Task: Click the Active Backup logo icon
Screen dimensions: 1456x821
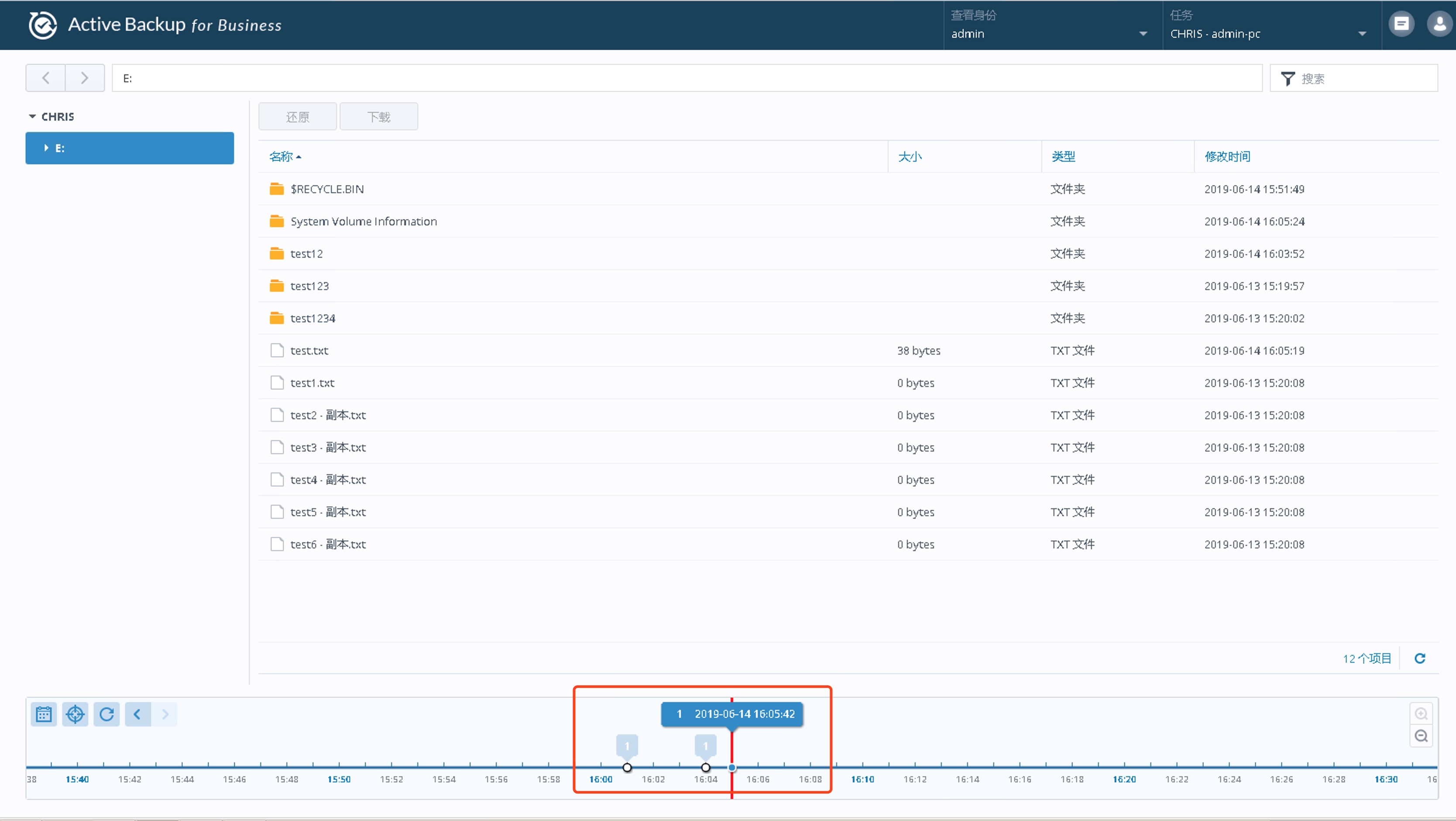Action: coord(43,25)
